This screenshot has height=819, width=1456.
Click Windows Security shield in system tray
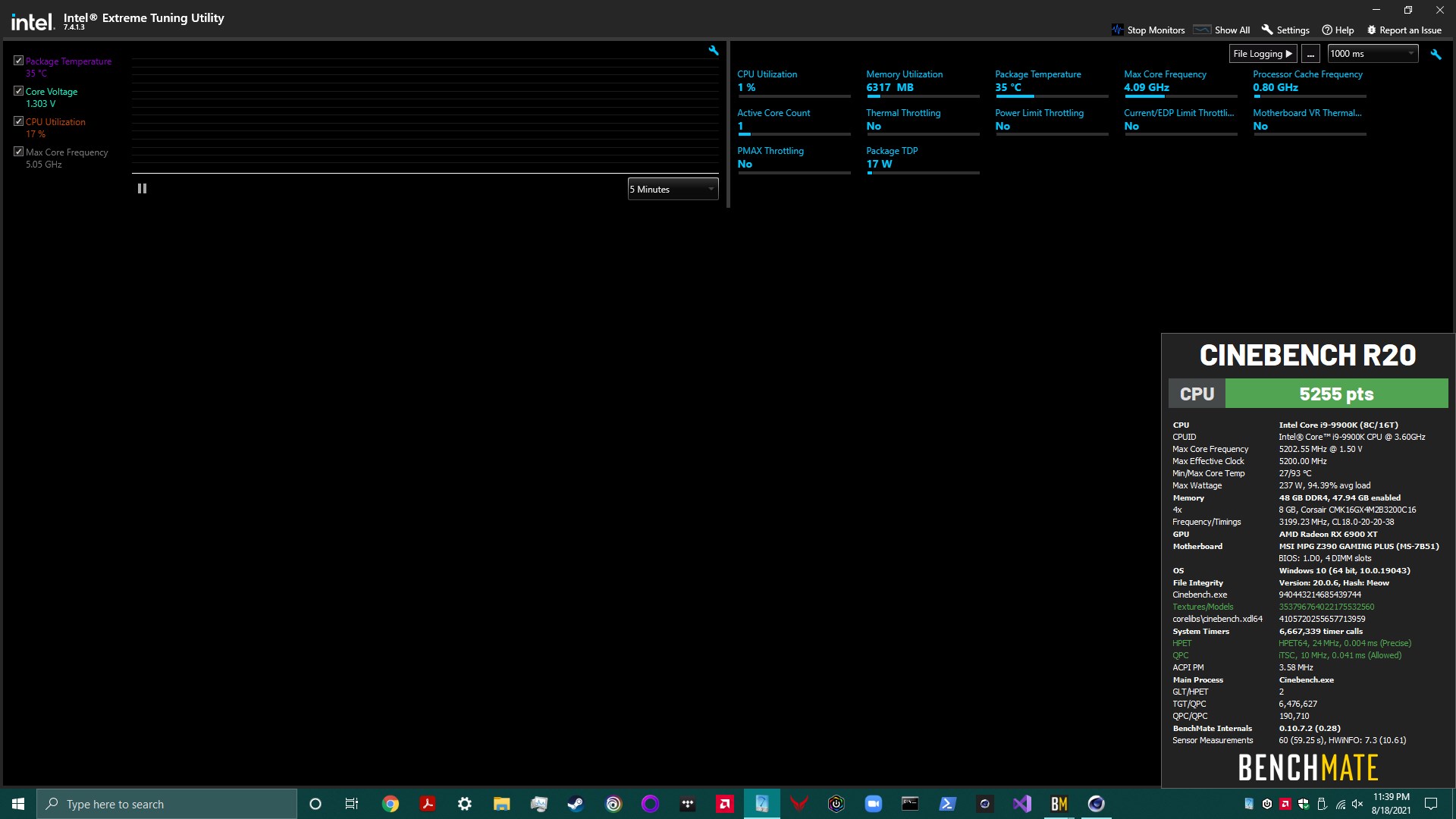(1304, 804)
